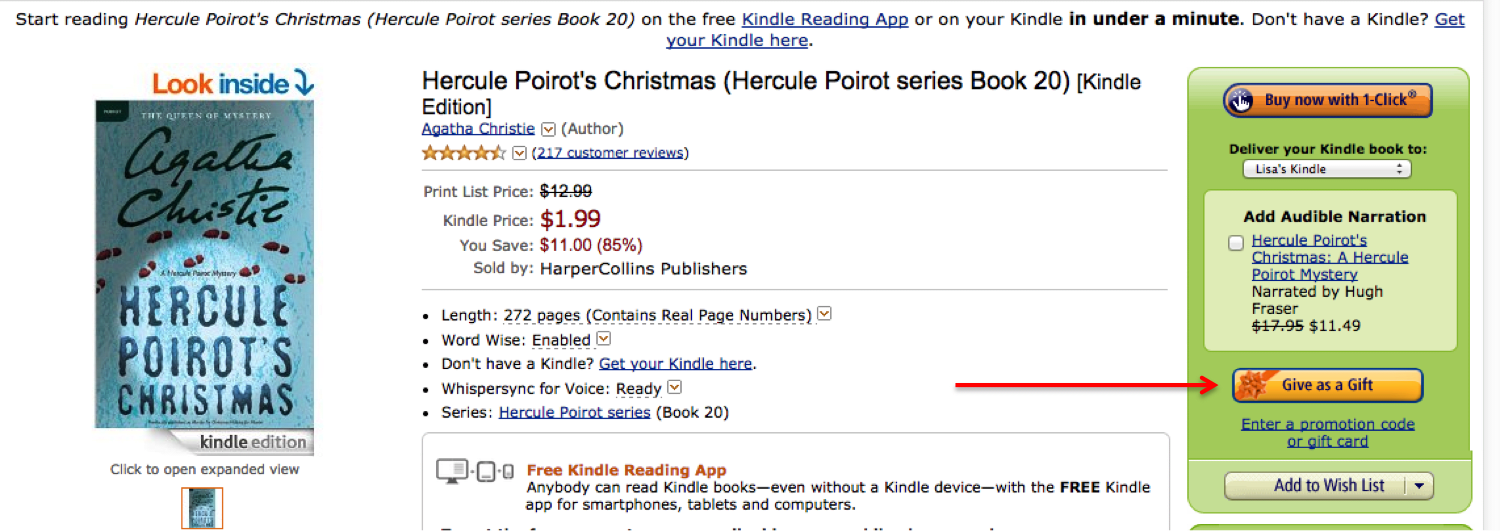Viewport: 1500px width, 531px height.
Task: Open the star rating breakdown dropdown
Action: click(x=519, y=153)
